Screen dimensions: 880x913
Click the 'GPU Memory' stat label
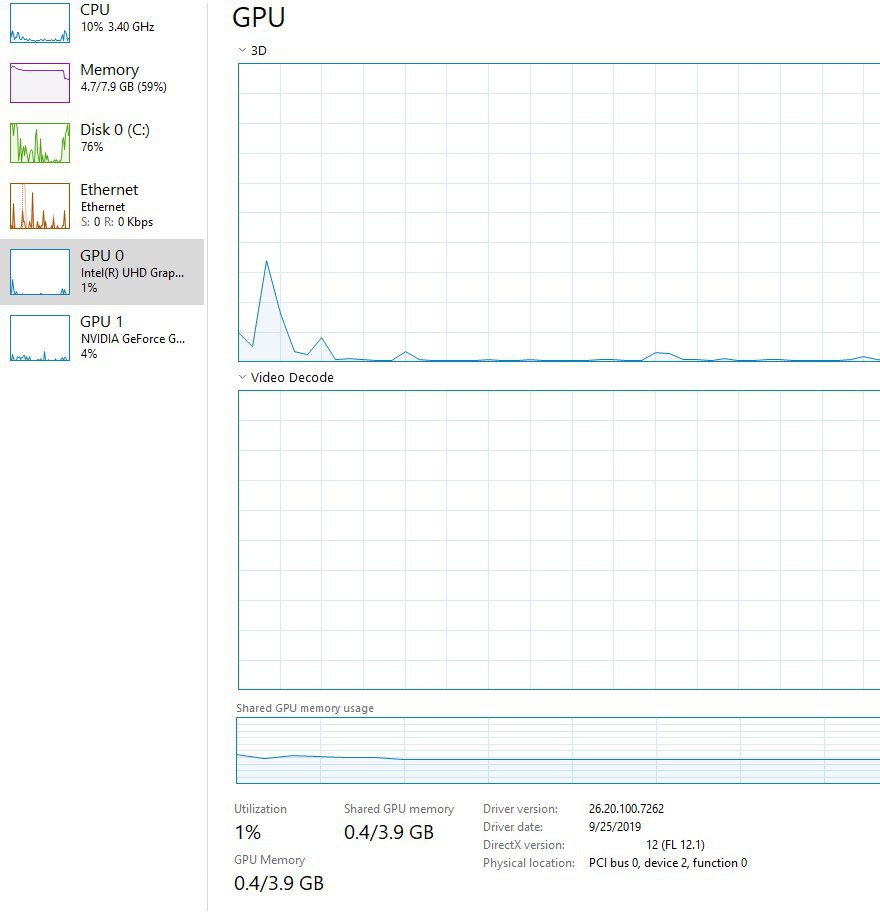(269, 860)
